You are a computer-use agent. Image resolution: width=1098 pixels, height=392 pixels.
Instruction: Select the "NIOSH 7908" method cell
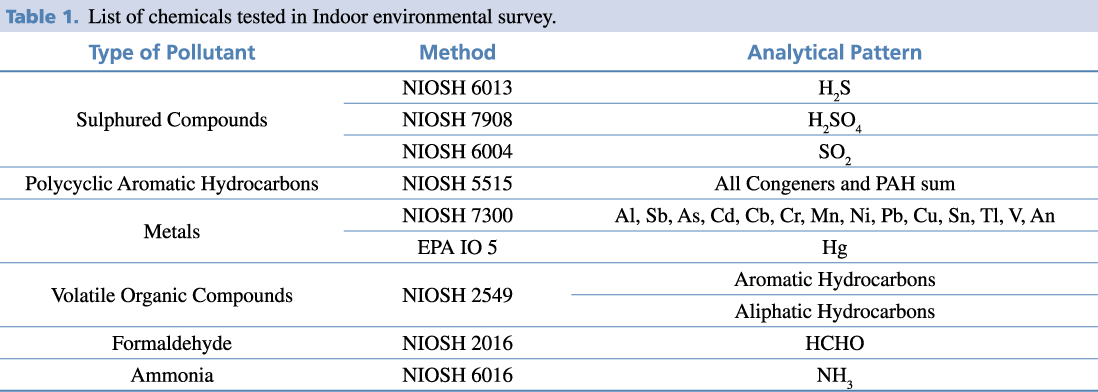pyautogui.click(x=457, y=120)
